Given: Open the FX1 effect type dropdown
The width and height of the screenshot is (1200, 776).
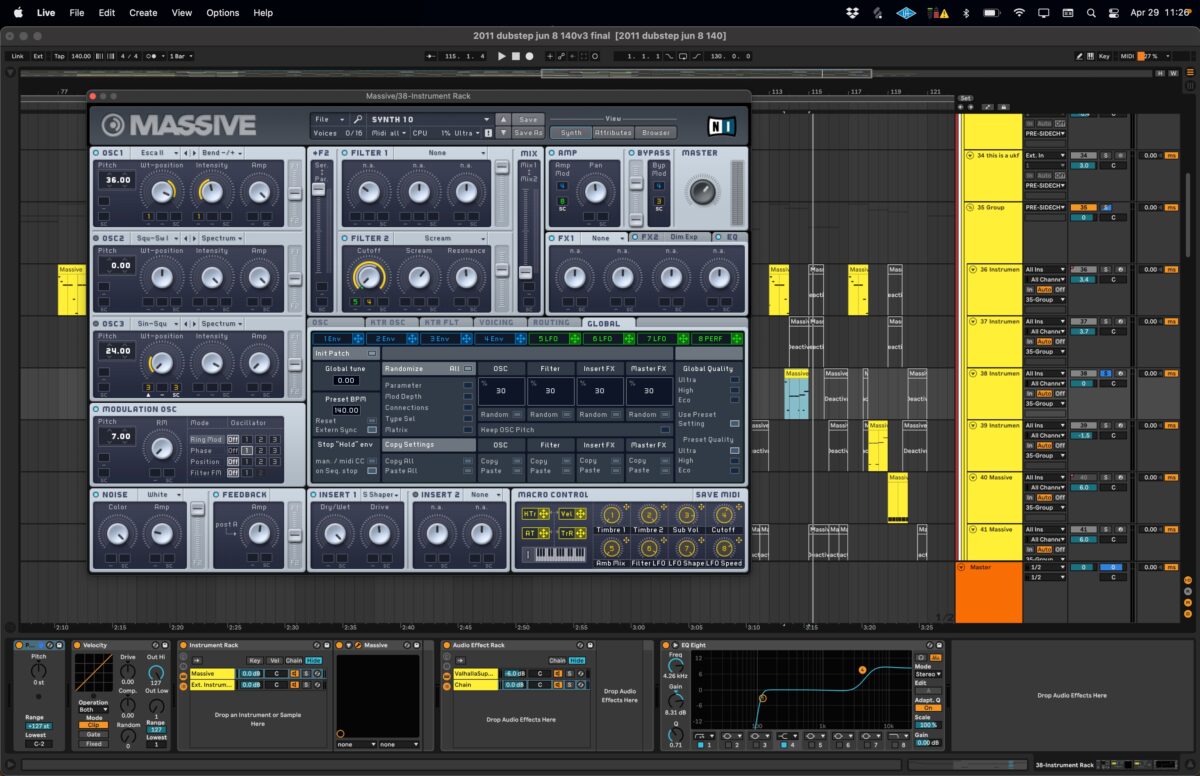Looking at the screenshot, I should (x=604, y=238).
